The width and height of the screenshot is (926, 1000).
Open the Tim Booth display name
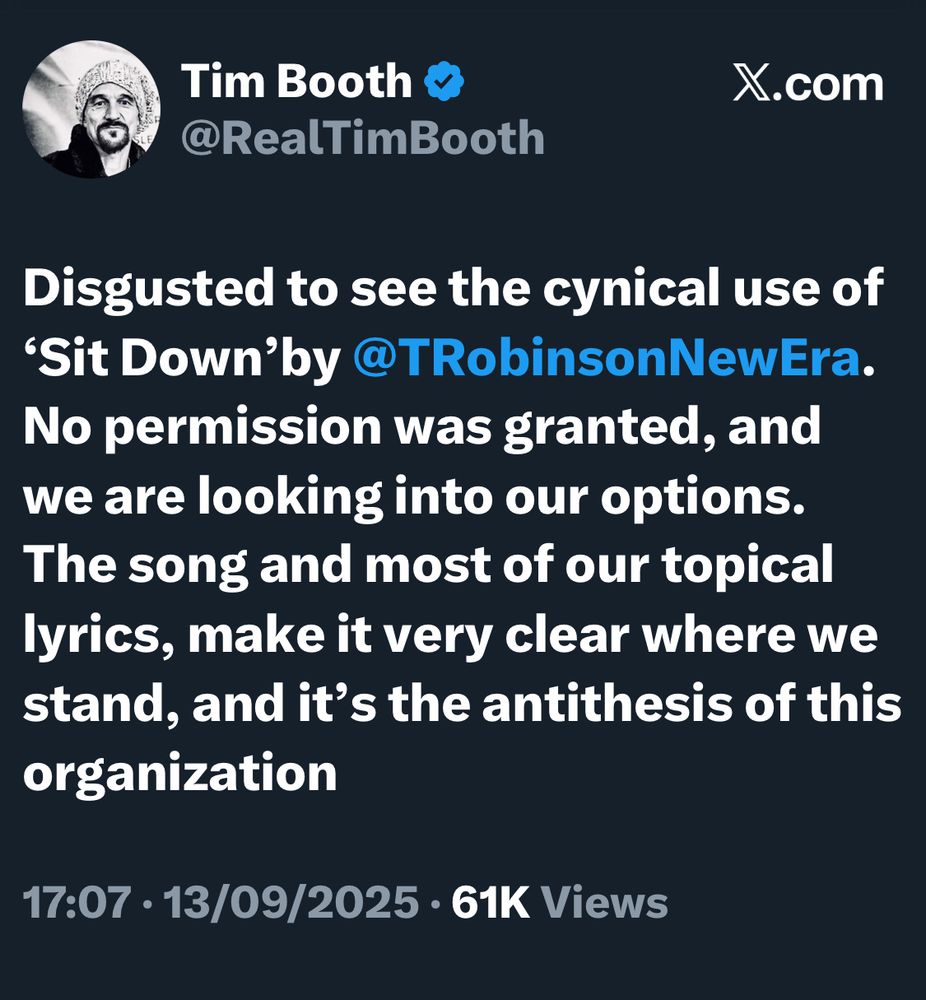coord(297,81)
